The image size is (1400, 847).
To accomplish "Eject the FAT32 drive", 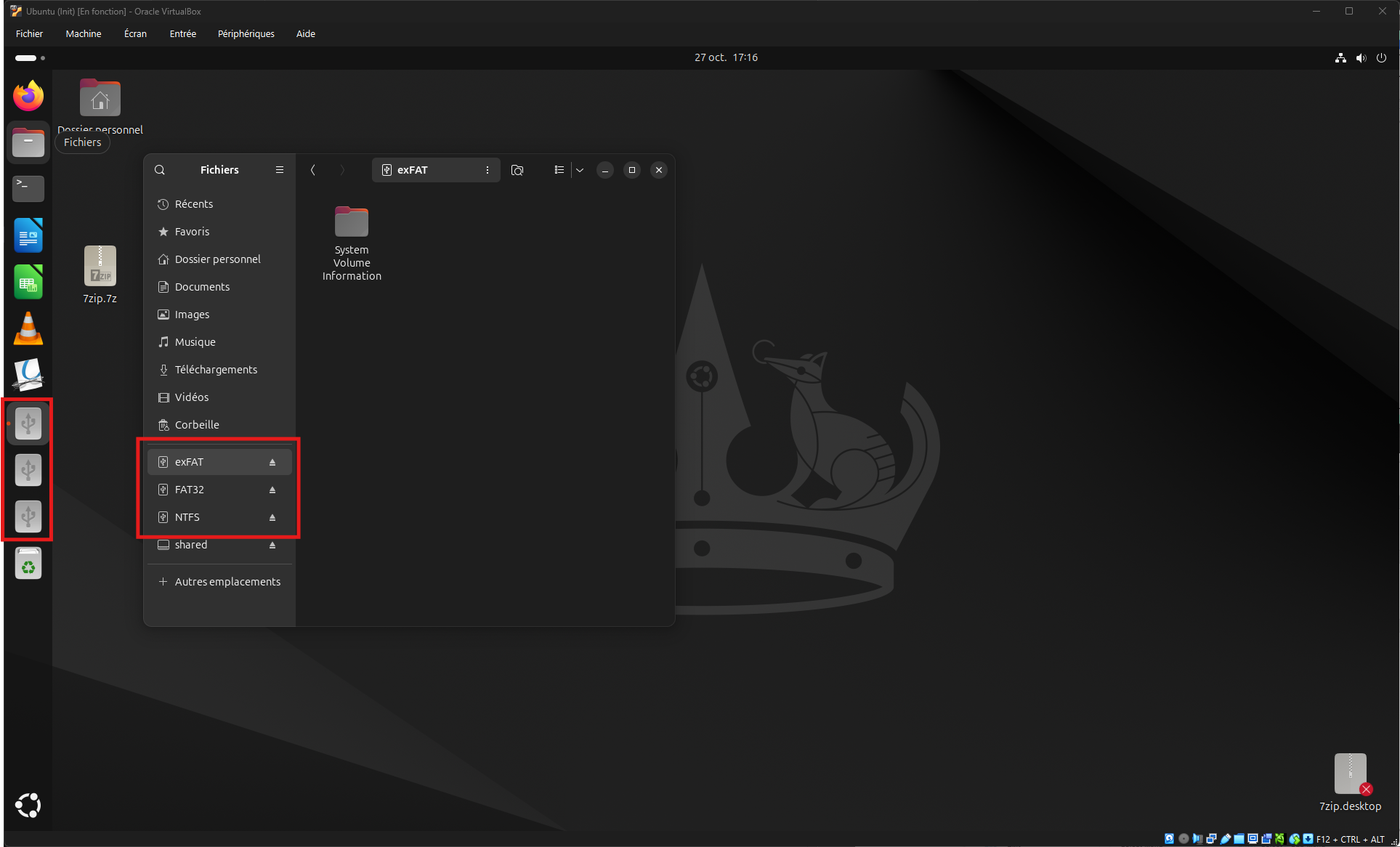I will (x=272, y=490).
